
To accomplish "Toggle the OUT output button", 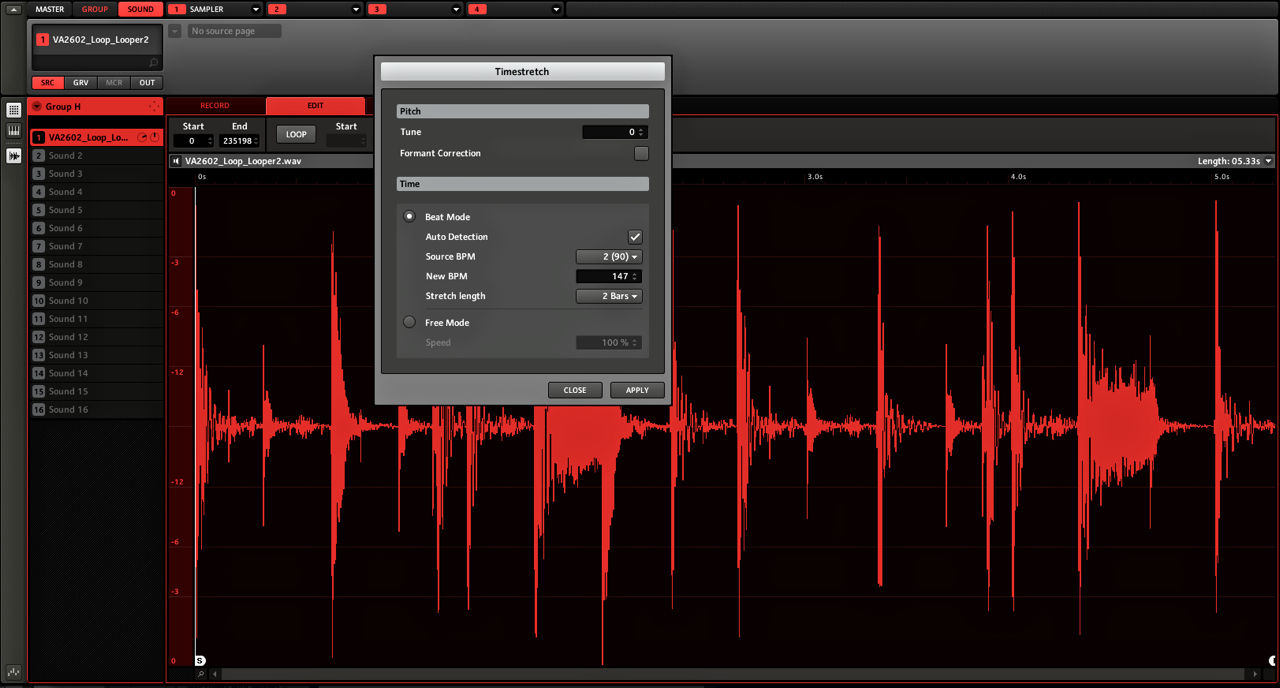I will click(x=147, y=83).
